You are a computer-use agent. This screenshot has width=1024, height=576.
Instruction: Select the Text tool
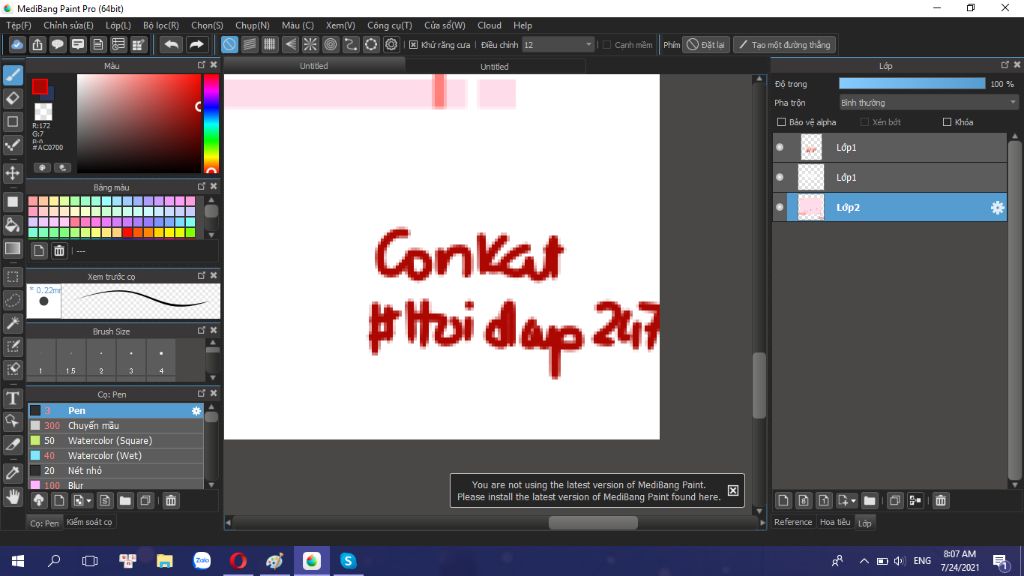[x=13, y=398]
